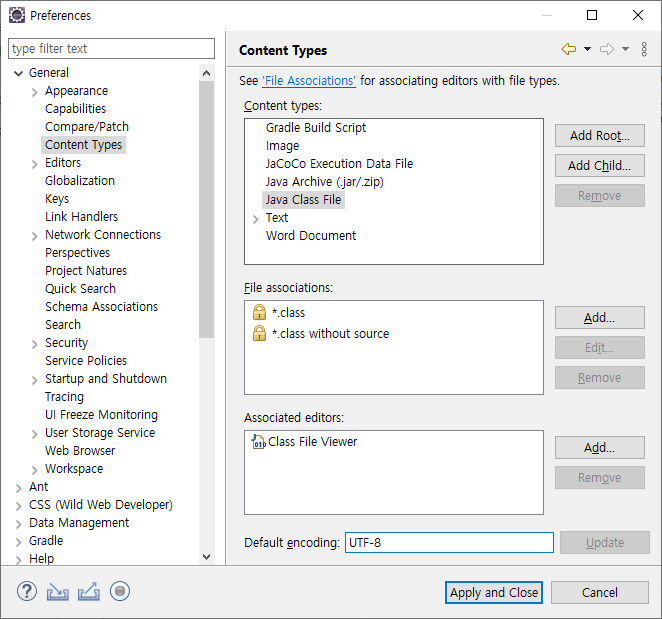
Task: Click the Default encoding UTF-8 field
Action: (x=449, y=543)
